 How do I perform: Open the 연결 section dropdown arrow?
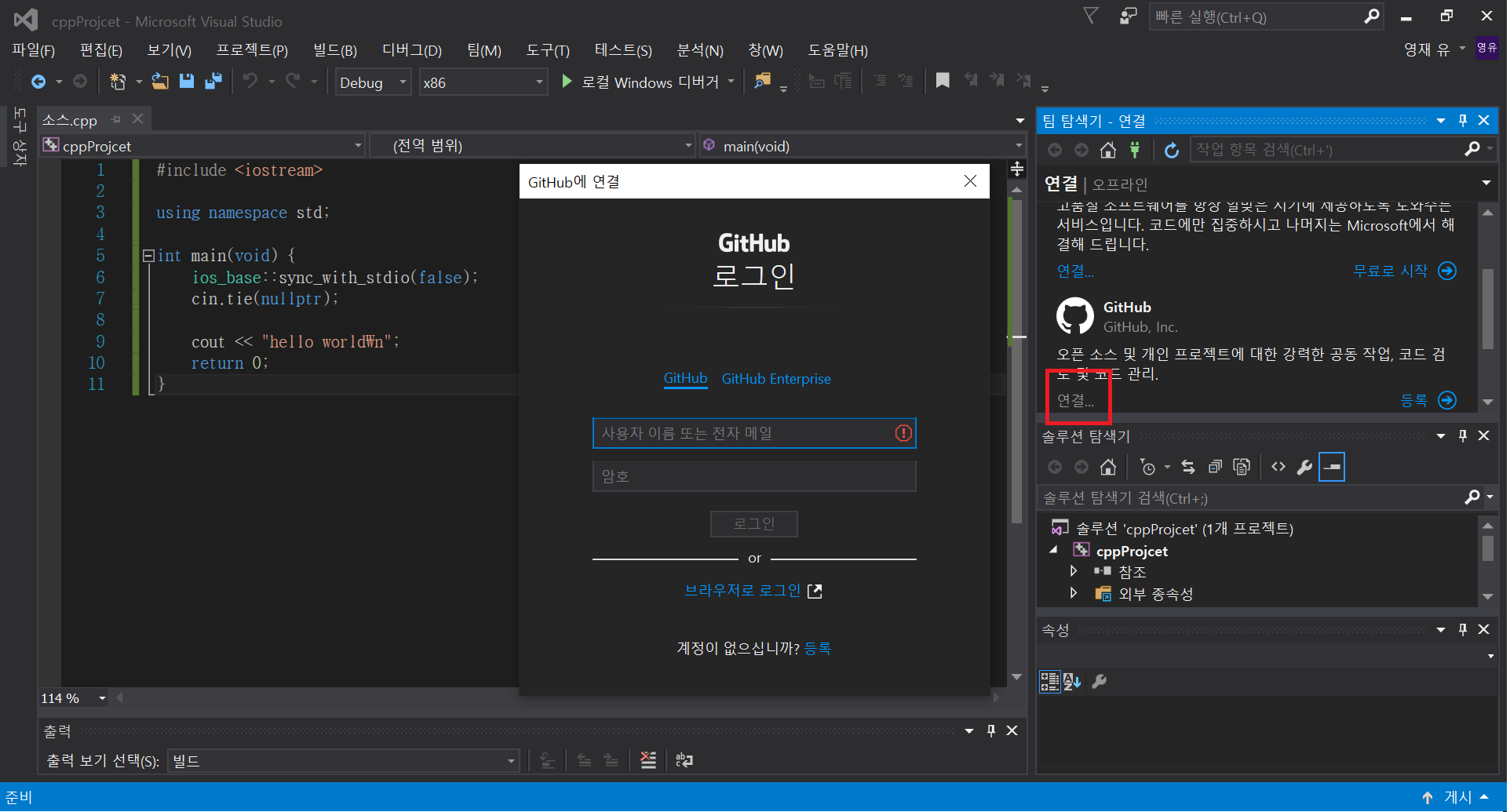point(1486,183)
